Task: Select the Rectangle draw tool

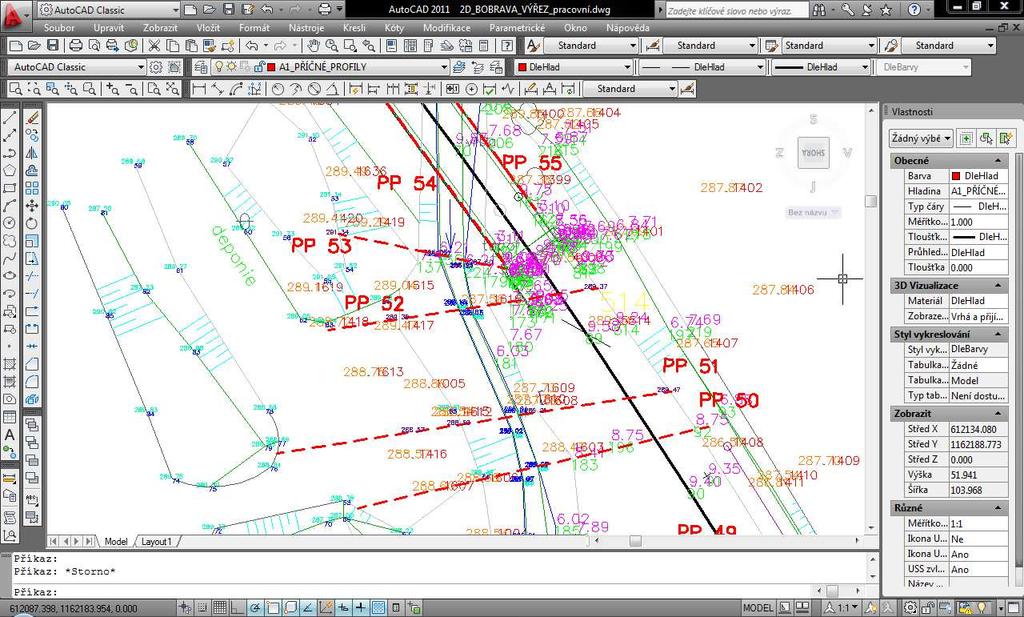Action: [9, 188]
